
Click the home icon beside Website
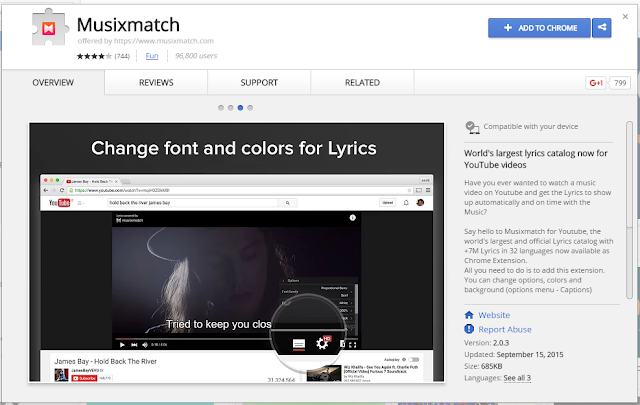(x=469, y=315)
